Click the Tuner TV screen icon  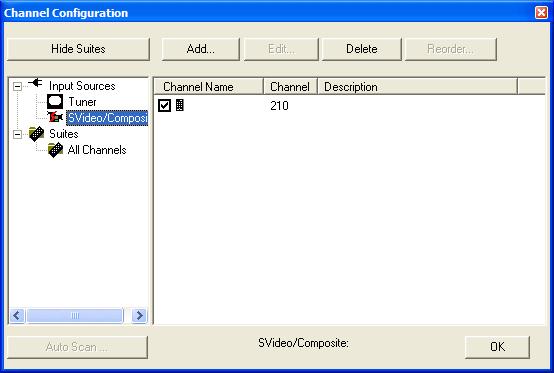(55, 102)
